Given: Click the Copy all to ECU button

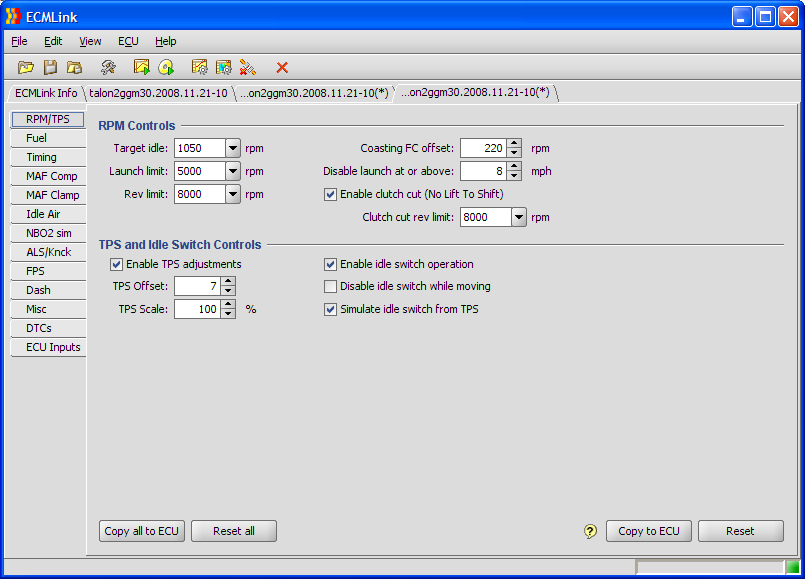Looking at the screenshot, I should click(x=142, y=531).
